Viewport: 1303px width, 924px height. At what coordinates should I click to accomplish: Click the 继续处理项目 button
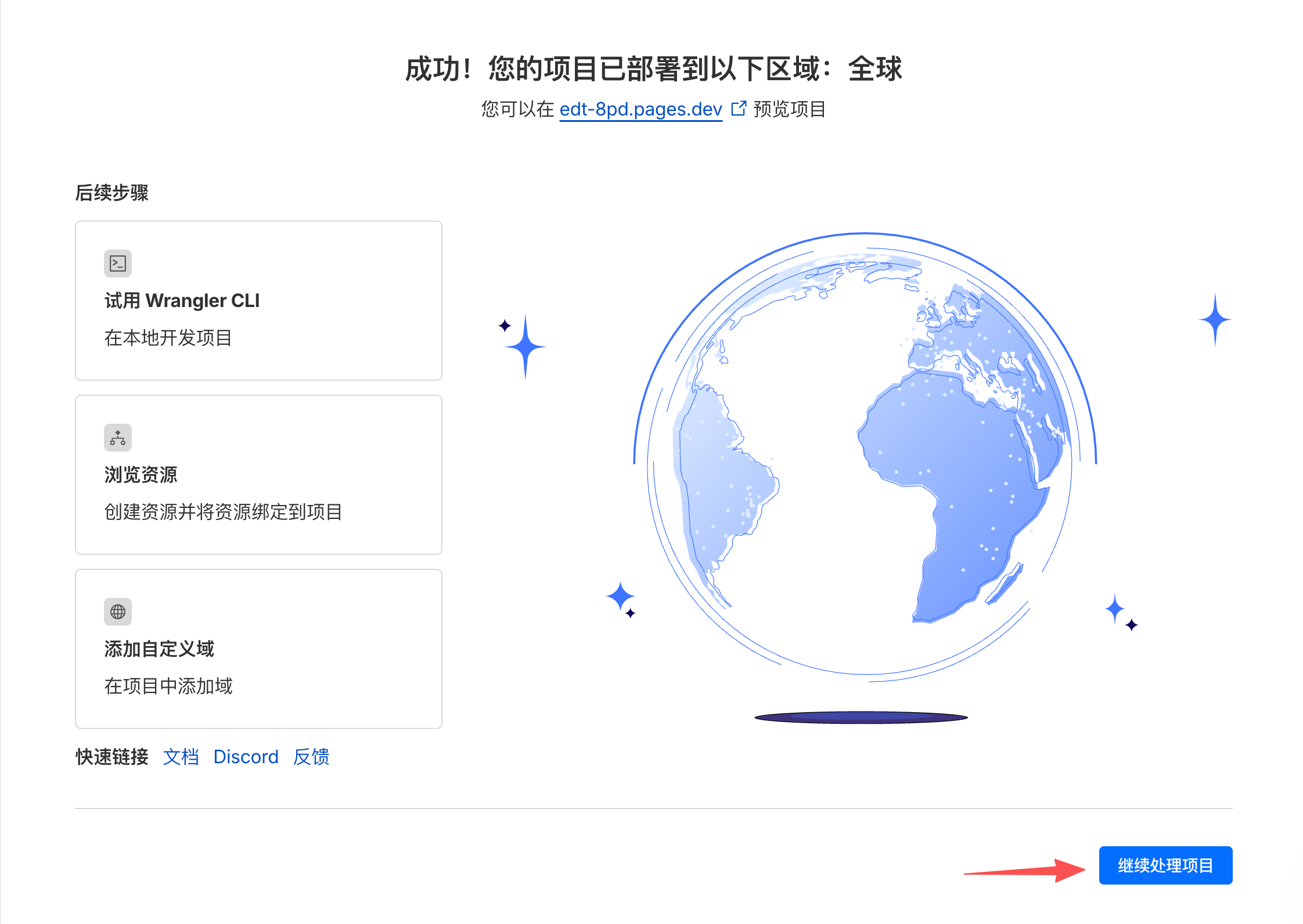tap(1165, 865)
